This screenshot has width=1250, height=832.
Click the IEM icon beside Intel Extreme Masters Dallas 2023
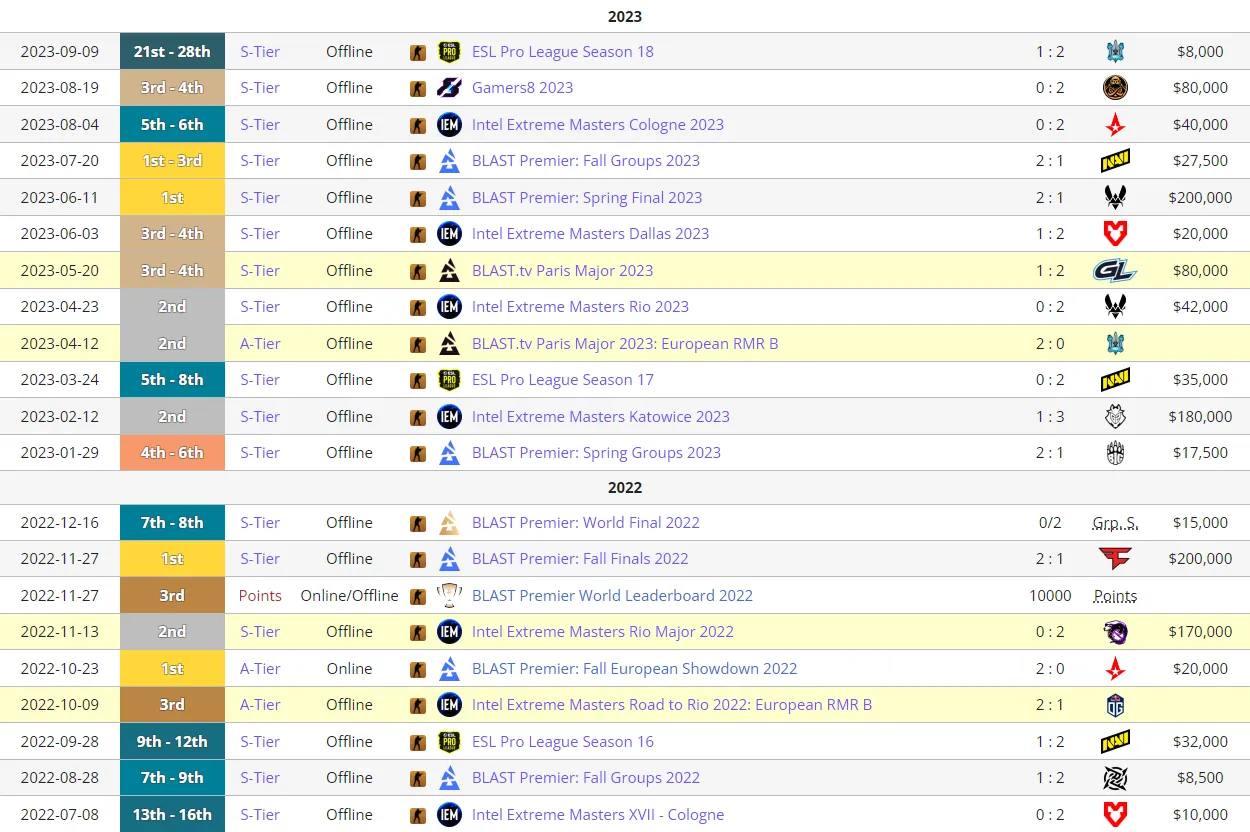point(450,234)
